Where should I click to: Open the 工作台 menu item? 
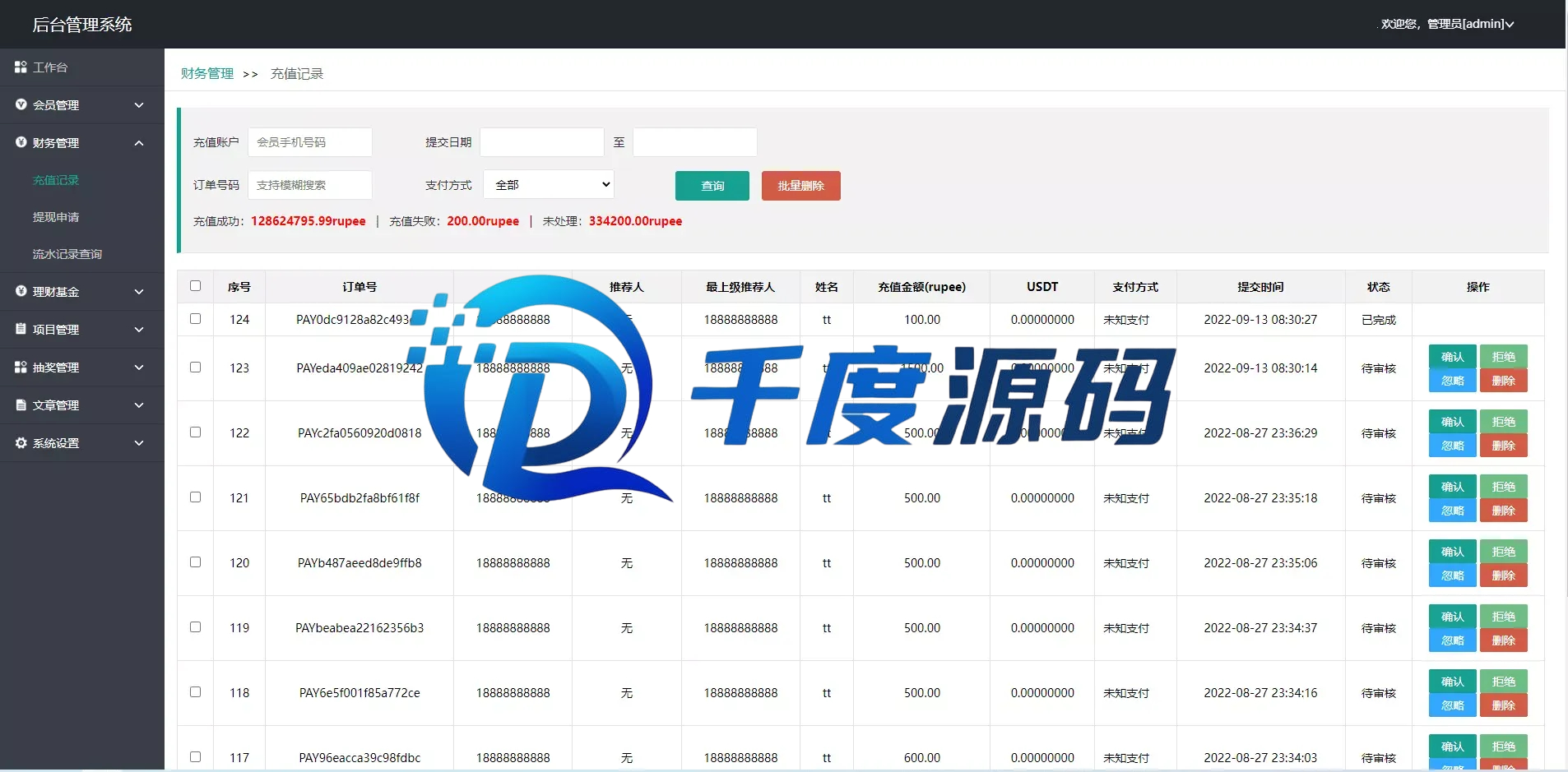(50, 67)
